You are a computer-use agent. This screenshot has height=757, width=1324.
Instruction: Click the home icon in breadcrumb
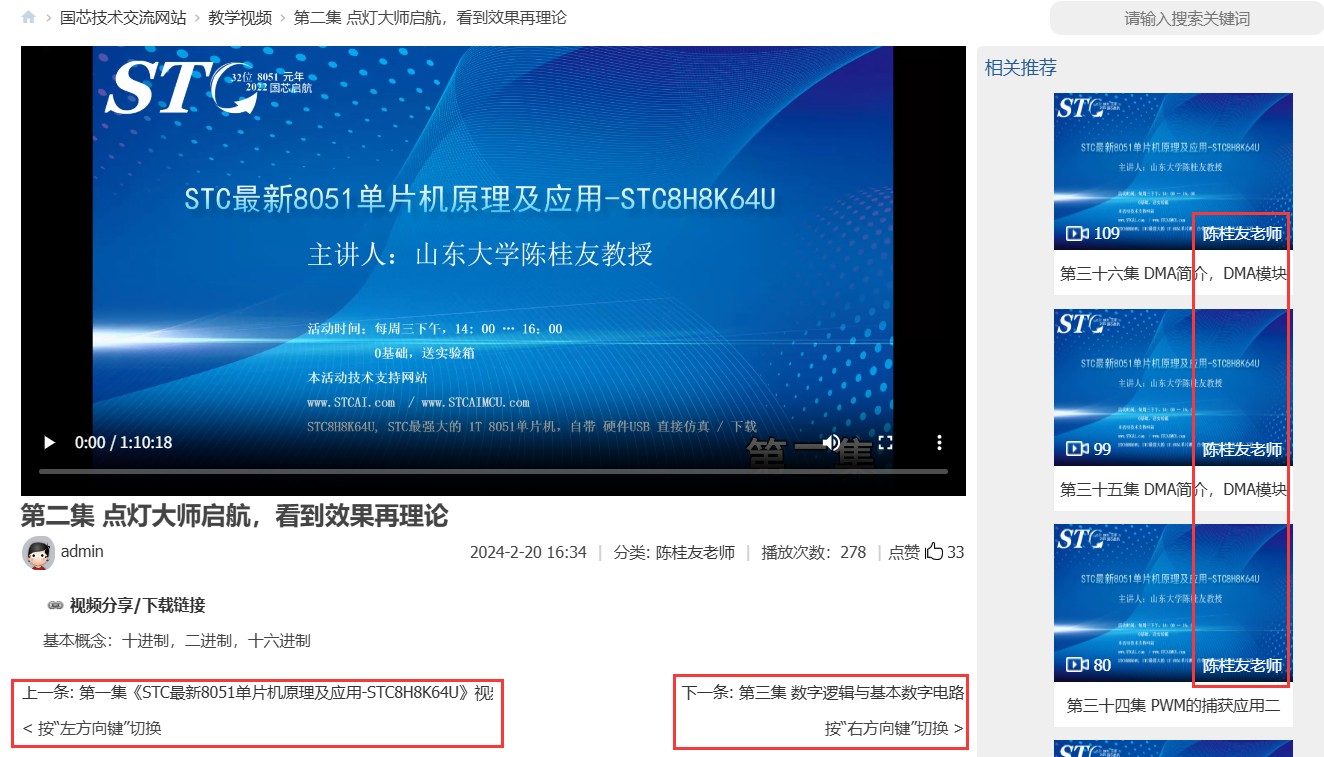[29, 18]
